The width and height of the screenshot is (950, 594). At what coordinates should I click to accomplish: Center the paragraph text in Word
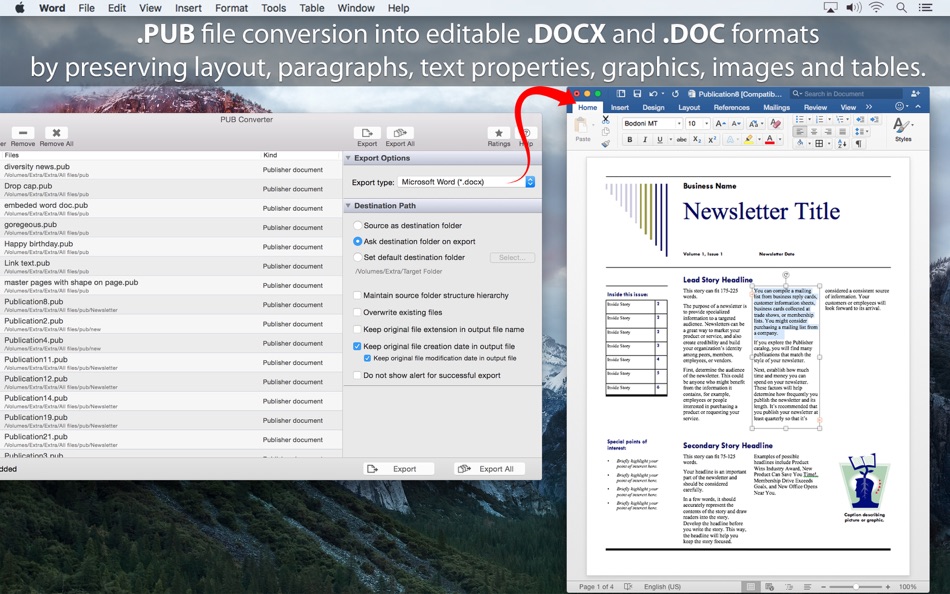pyautogui.click(x=814, y=132)
